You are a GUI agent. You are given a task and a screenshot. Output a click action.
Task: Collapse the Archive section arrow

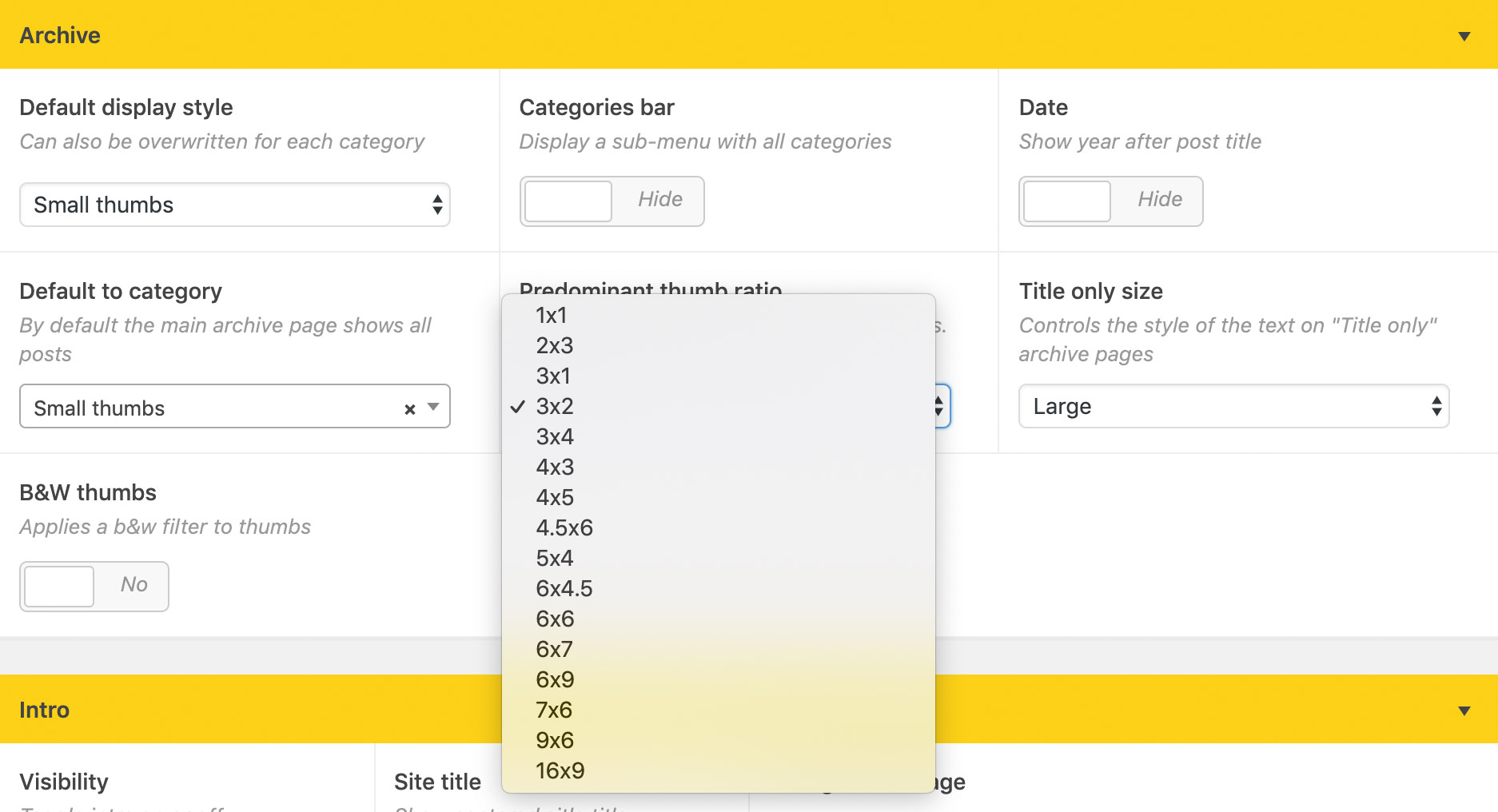point(1464,36)
